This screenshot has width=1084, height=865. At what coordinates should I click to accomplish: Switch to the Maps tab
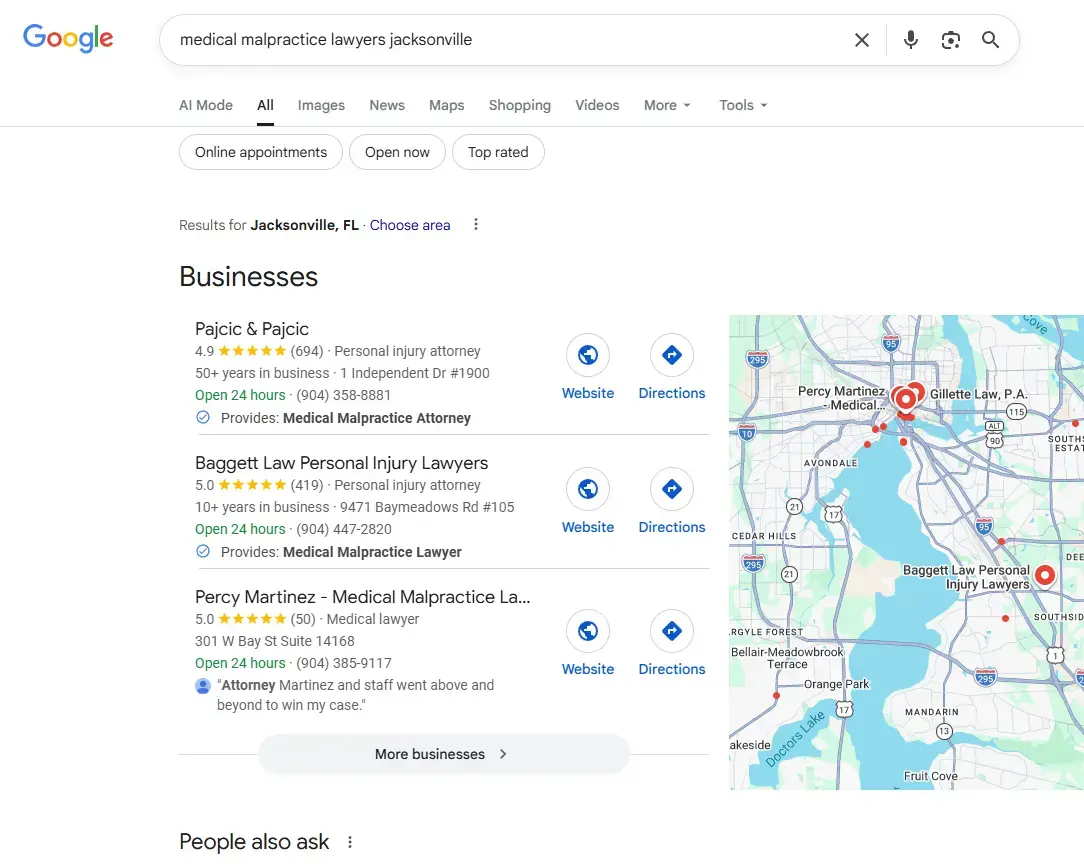tap(446, 105)
